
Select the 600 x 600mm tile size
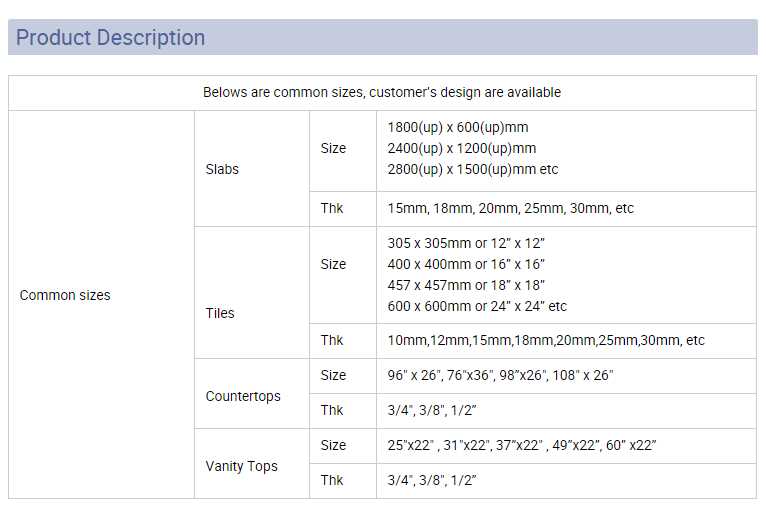point(476,306)
